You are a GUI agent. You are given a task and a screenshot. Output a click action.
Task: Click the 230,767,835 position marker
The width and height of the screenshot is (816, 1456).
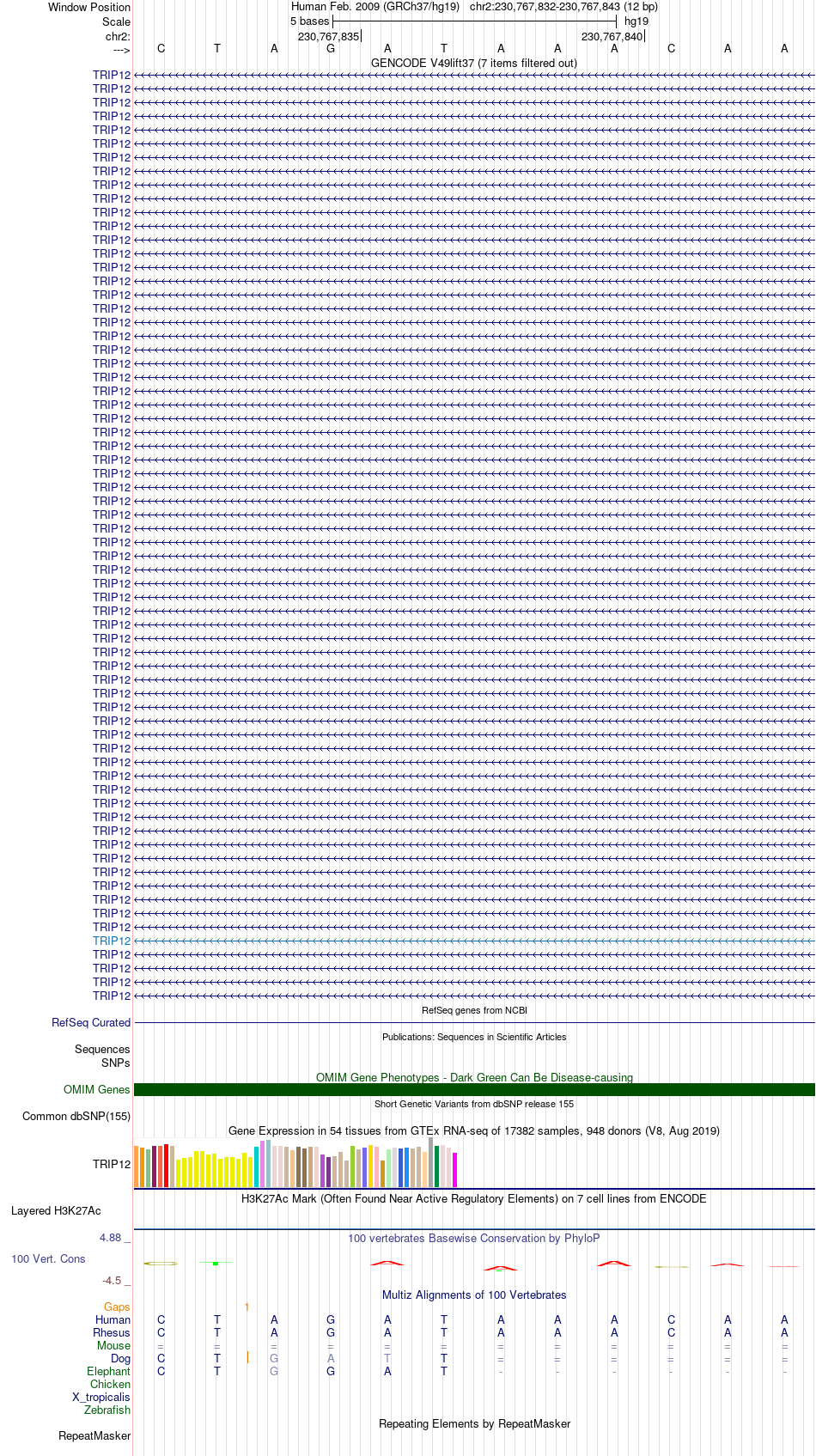tap(328, 36)
